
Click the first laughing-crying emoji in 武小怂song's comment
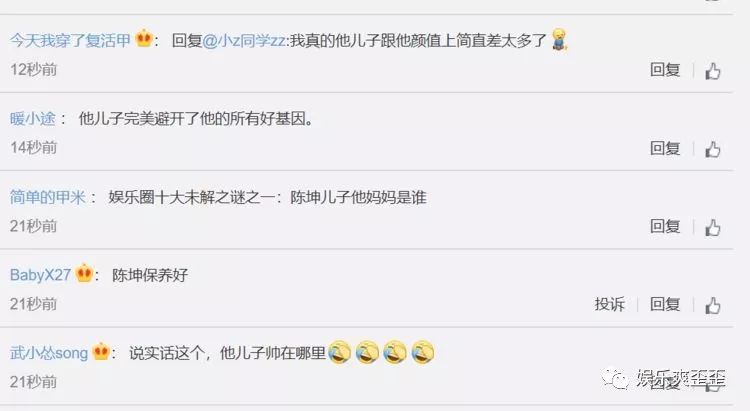pos(340,353)
